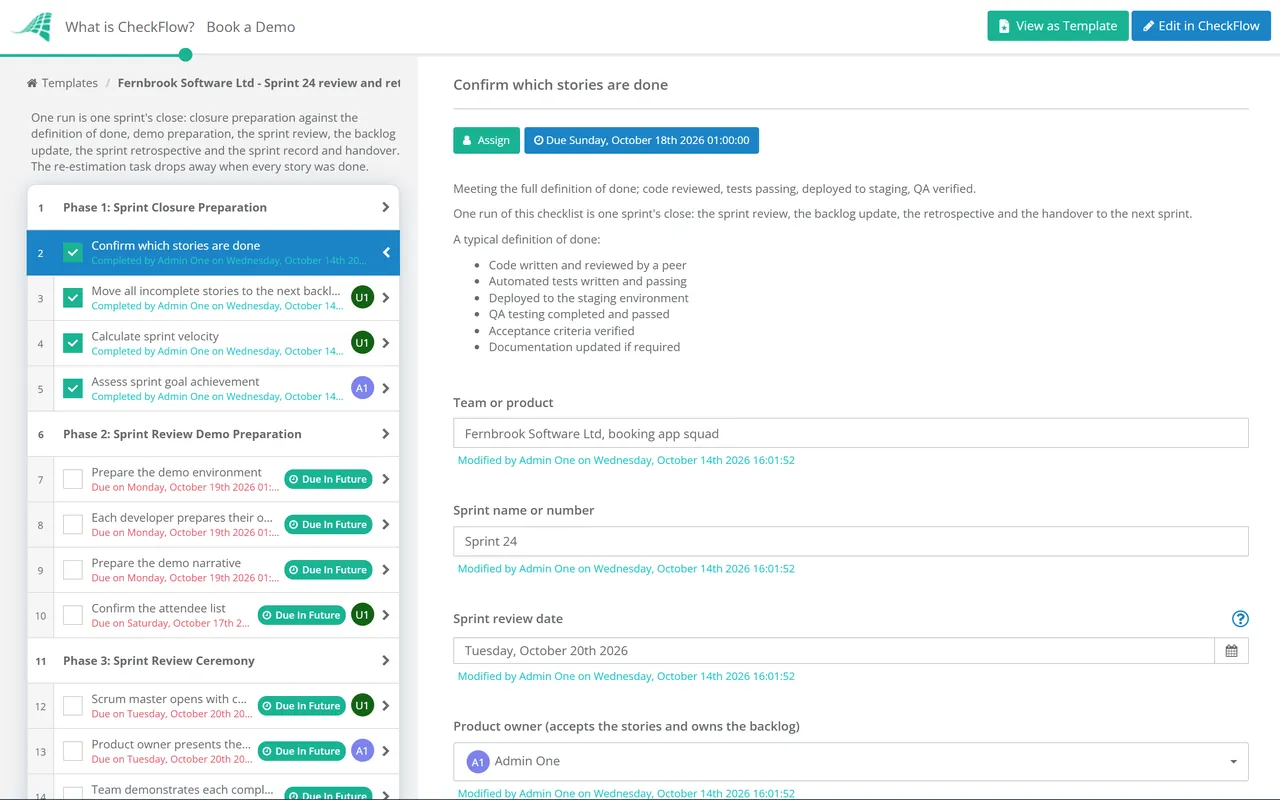1280x800 pixels.
Task: Check Prepare the demo narrative task
Action: pos(72,570)
